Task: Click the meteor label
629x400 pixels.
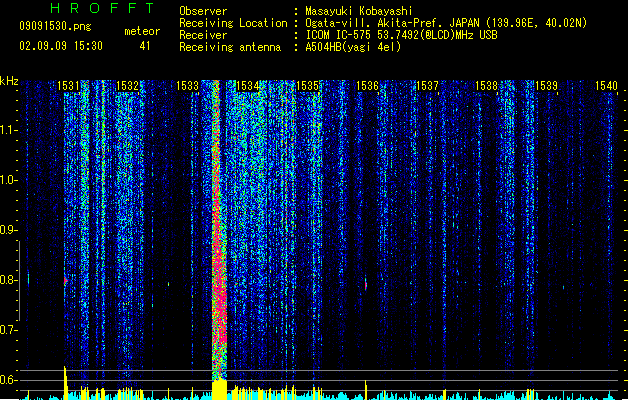Action: click(x=142, y=31)
